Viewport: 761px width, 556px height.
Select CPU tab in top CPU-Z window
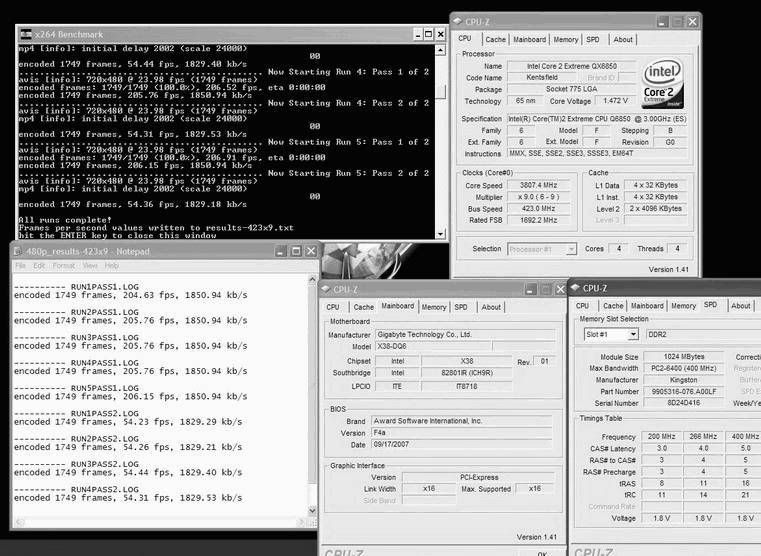[465, 38]
